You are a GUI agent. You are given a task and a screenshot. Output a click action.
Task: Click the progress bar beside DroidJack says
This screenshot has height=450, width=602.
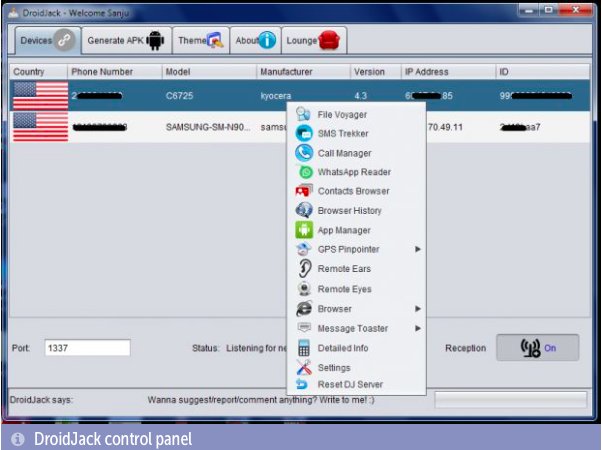pyautogui.click(x=511, y=399)
